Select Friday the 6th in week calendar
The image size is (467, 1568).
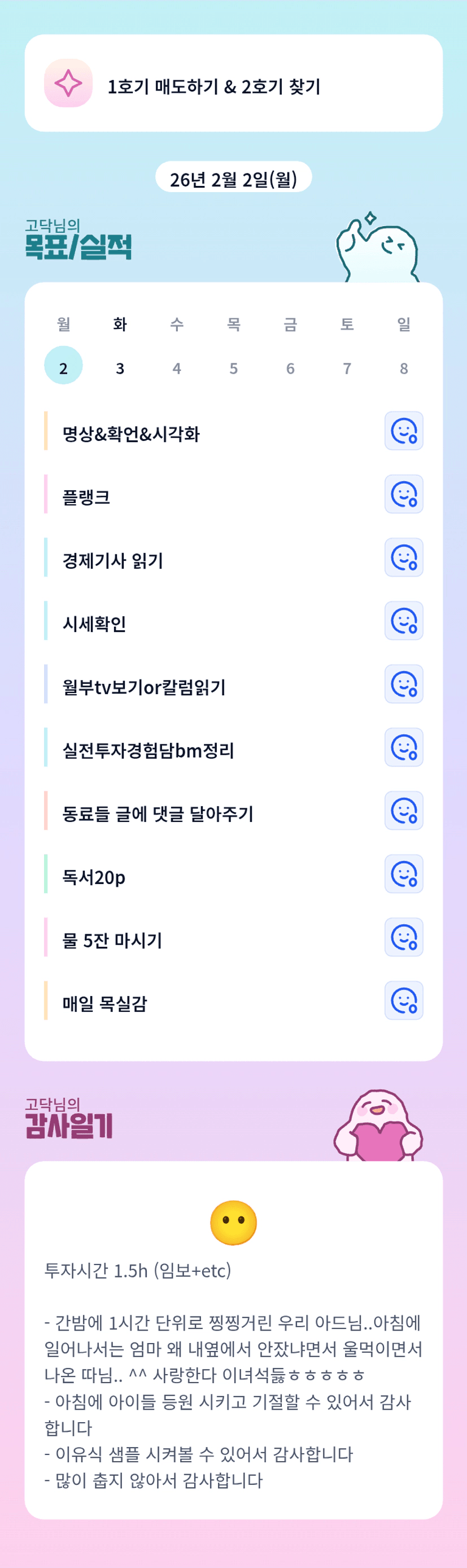point(290,367)
